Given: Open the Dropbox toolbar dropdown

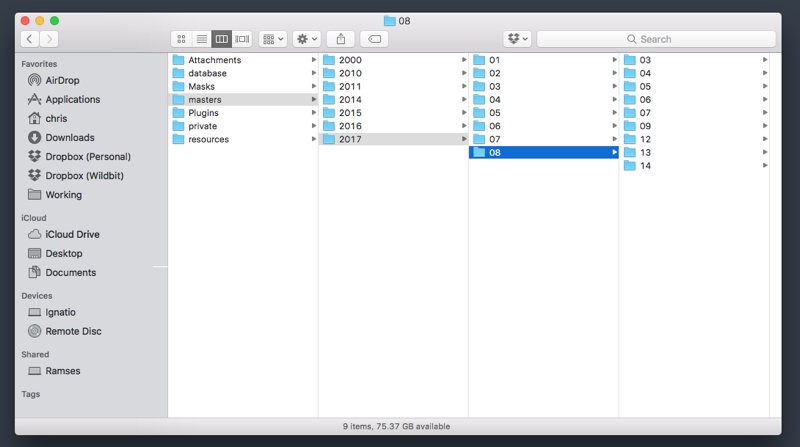Looking at the screenshot, I should click(x=517, y=39).
